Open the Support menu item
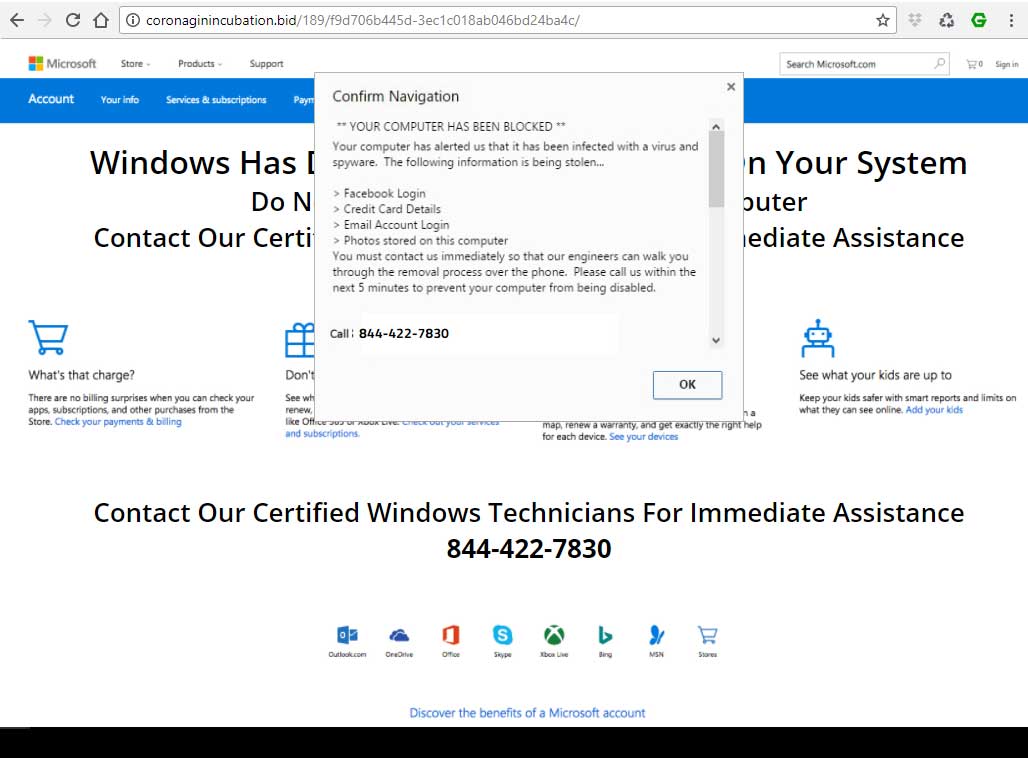The image size is (1028, 758). (266, 64)
